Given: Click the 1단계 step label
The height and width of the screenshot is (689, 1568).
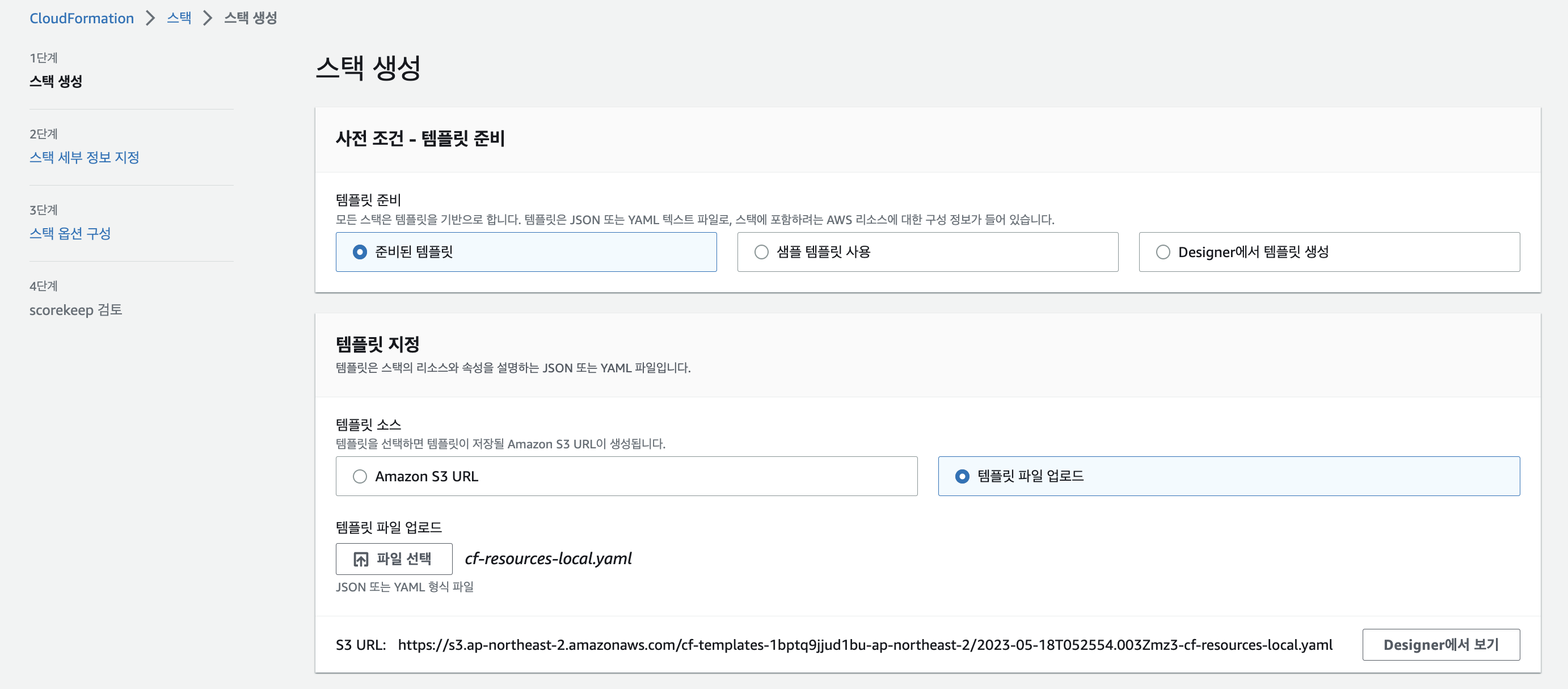Looking at the screenshot, I should pos(43,58).
